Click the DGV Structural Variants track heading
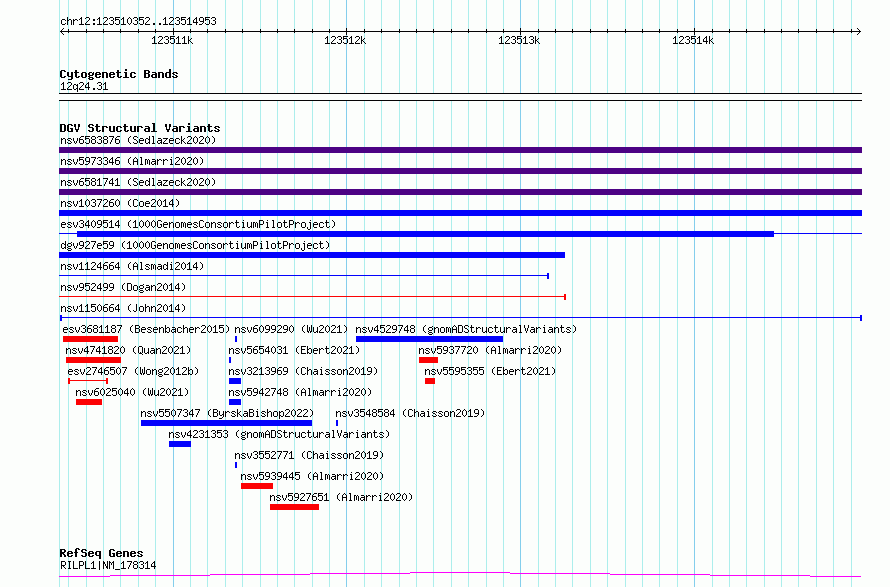The width and height of the screenshot is (890, 587). [x=140, y=128]
